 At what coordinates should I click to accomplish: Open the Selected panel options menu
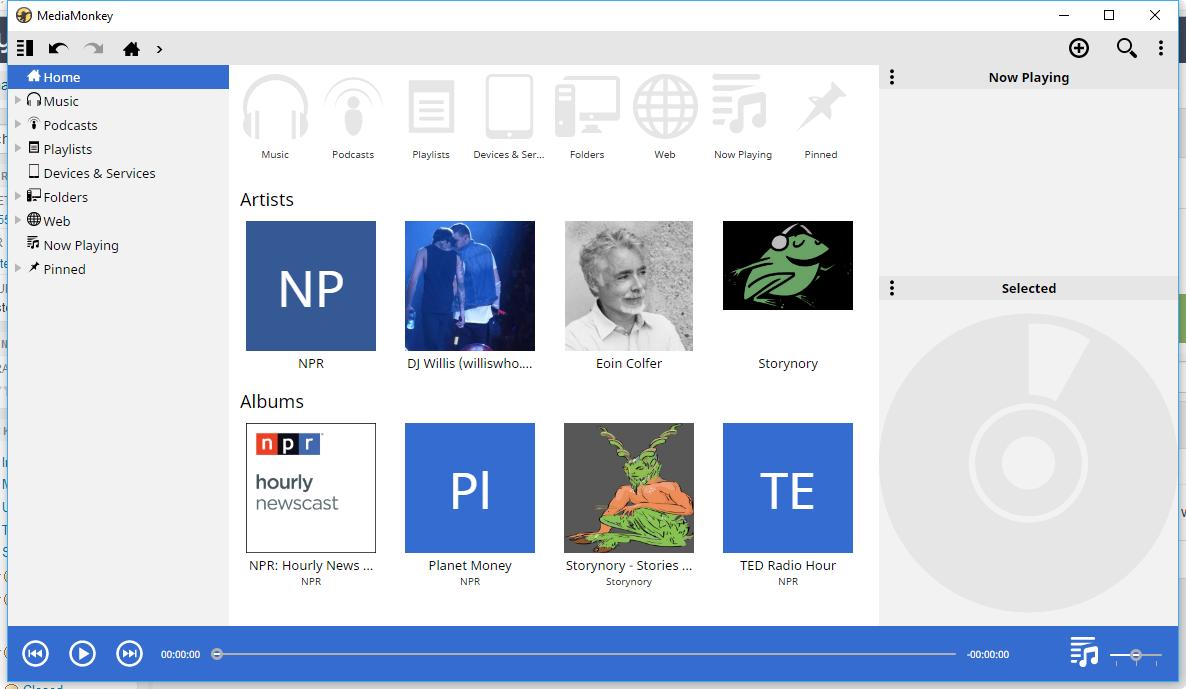(x=892, y=288)
